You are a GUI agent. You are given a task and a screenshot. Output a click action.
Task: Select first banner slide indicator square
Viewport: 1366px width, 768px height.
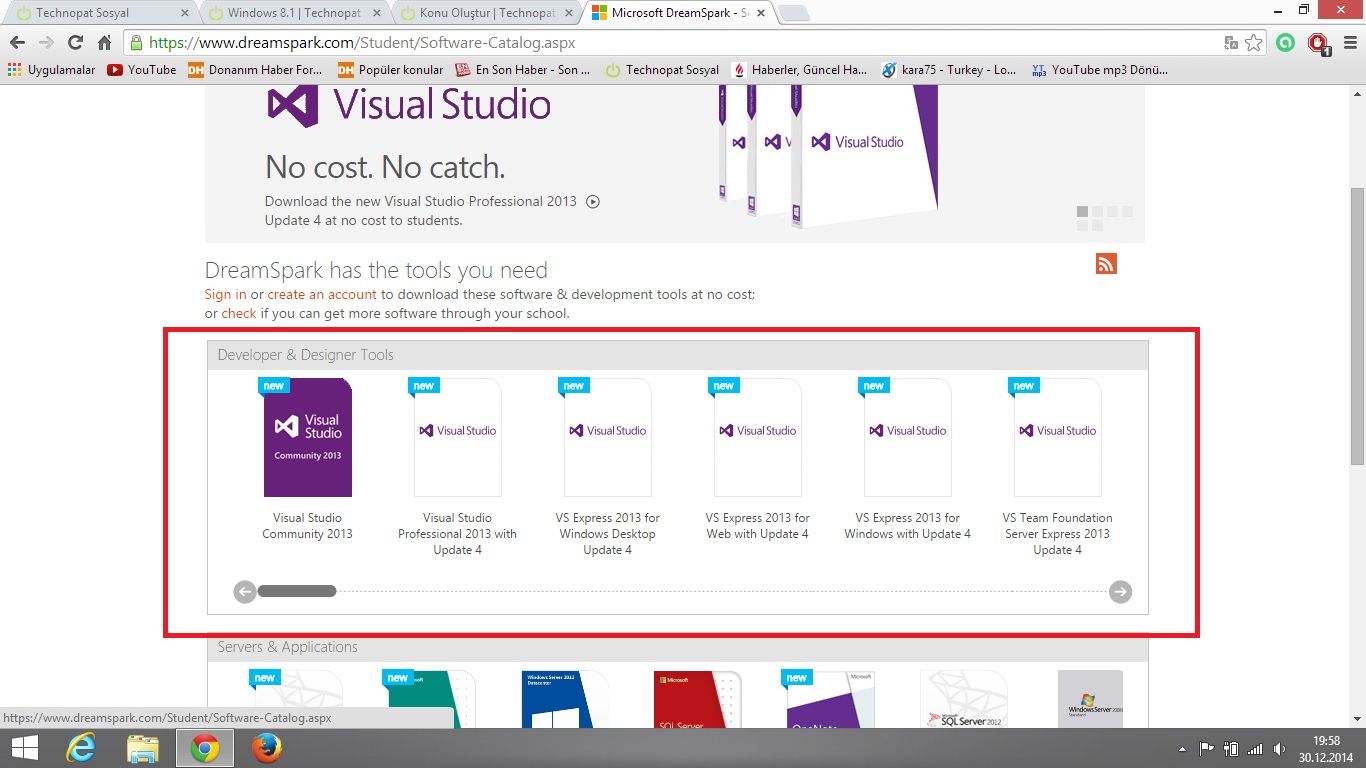click(1082, 212)
